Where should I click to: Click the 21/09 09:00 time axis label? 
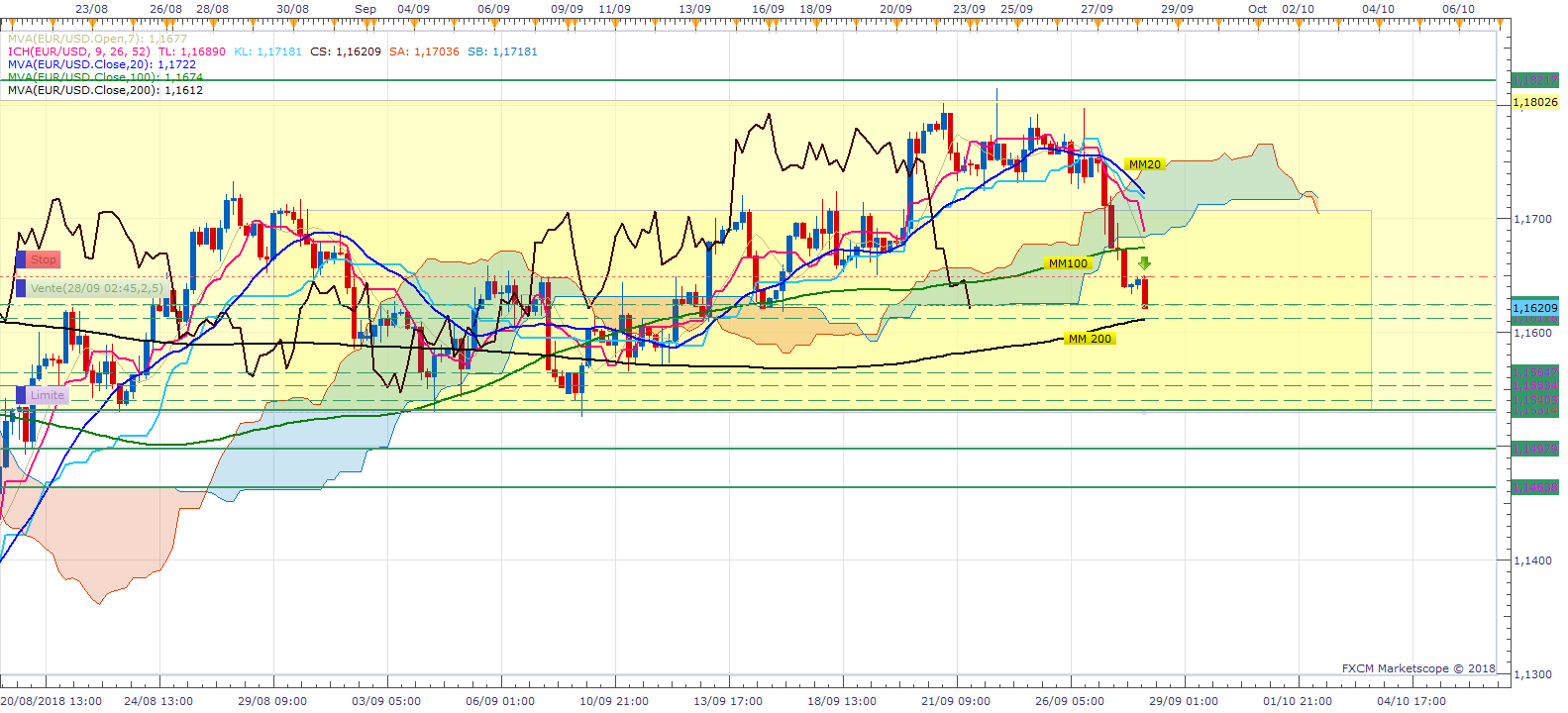956,701
